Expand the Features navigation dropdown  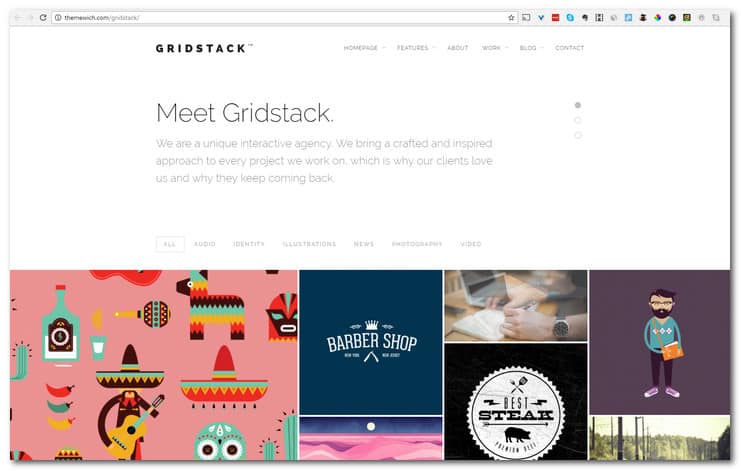click(416, 48)
